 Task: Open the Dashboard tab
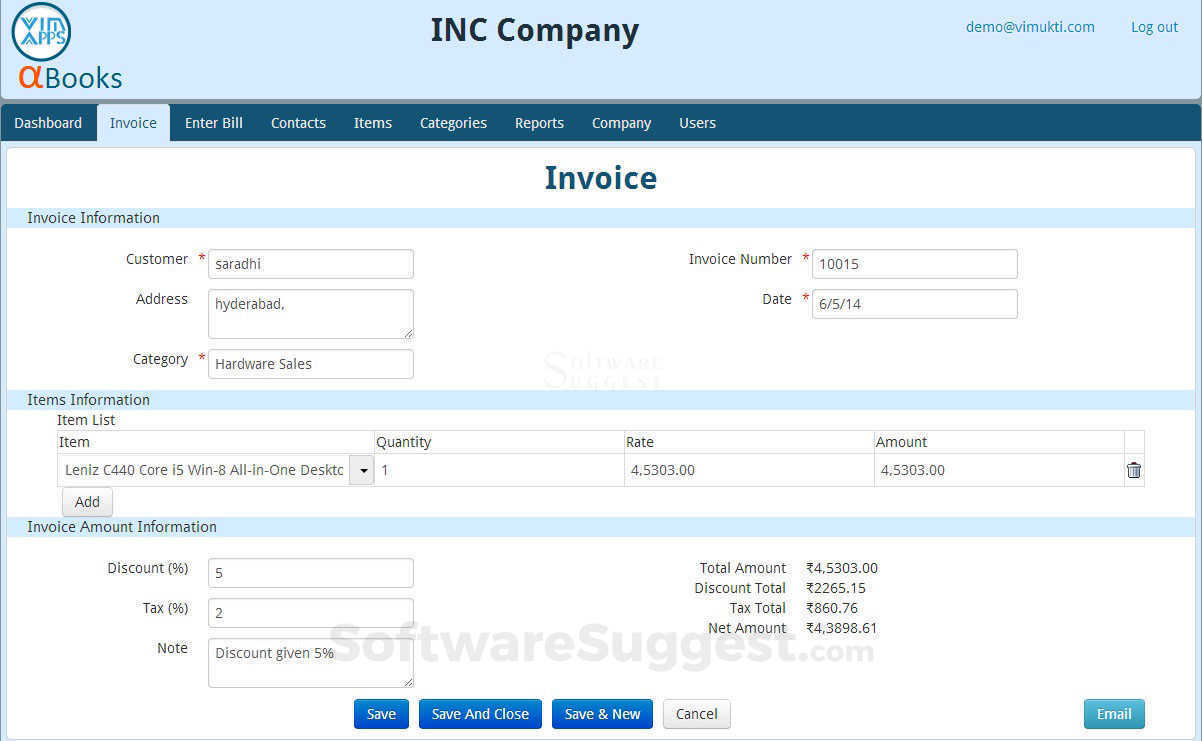[x=48, y=123]
